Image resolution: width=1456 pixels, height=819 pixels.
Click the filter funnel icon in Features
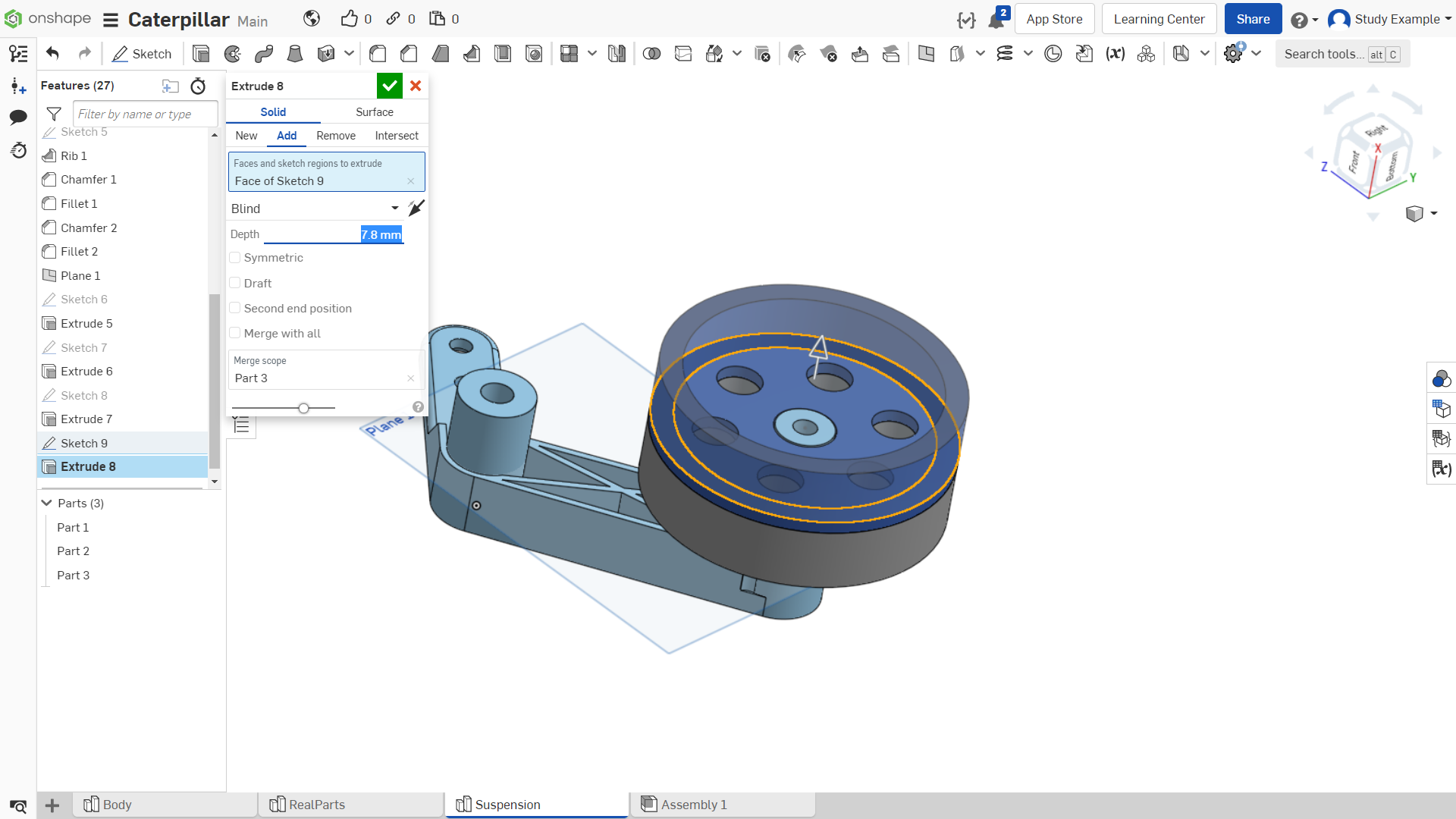click(x=54, y=115)
